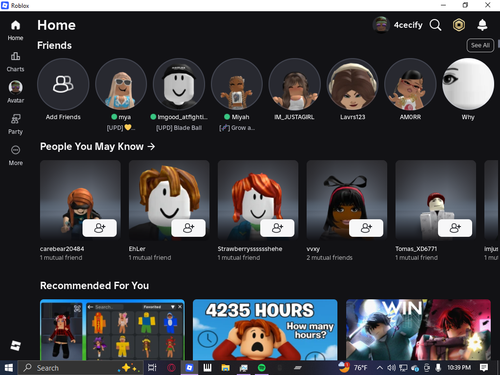This screenshot has height=375, width=500.
Task: Open the Home tab in sidebar
Action: 15,30
